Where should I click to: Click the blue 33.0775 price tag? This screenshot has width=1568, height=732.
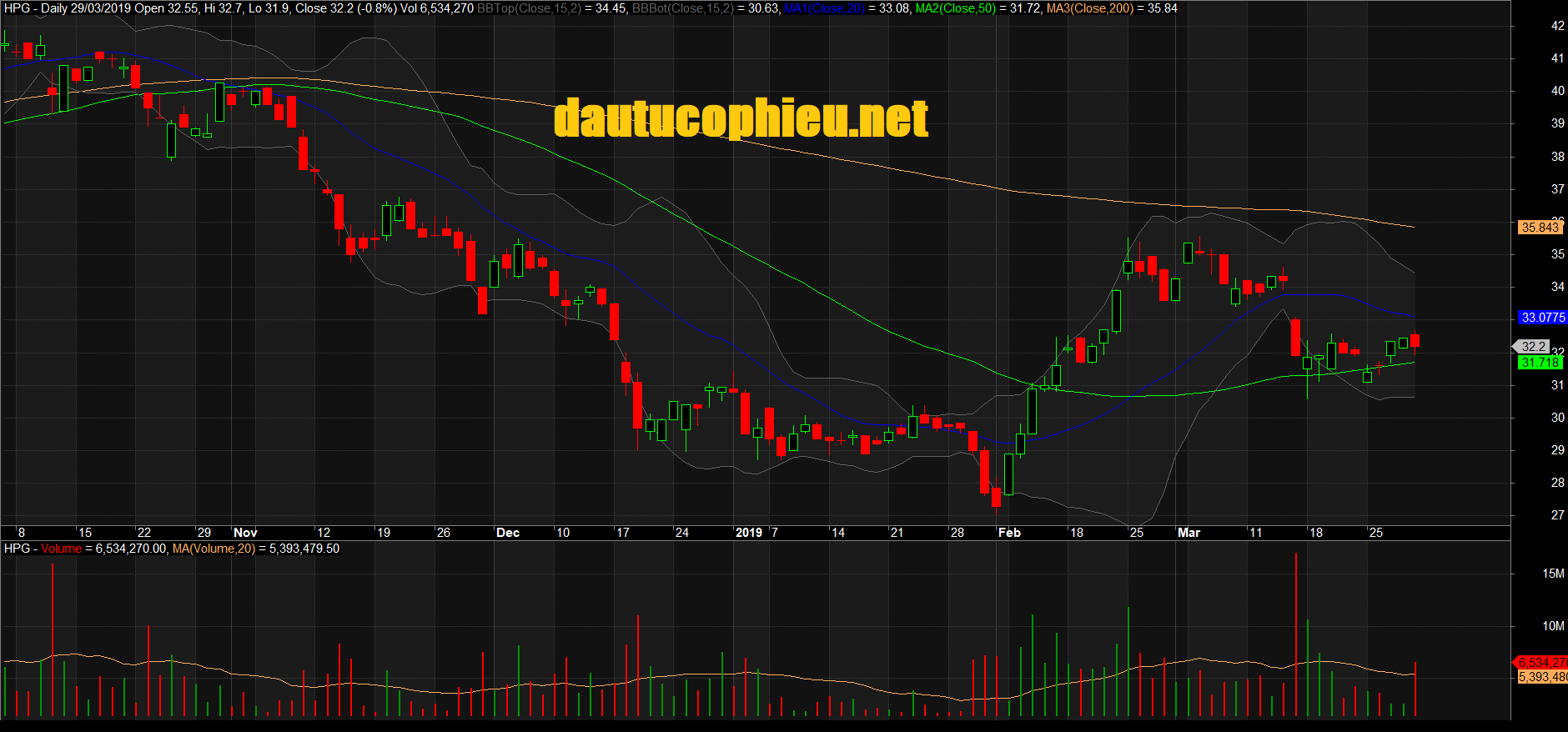pyautogui.click(x=1542, y=318)
